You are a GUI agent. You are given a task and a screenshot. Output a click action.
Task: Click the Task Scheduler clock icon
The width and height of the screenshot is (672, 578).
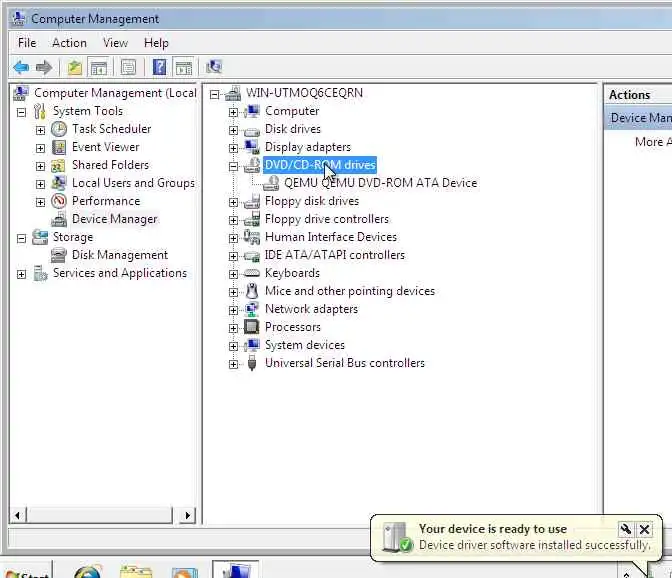point(59,129)
